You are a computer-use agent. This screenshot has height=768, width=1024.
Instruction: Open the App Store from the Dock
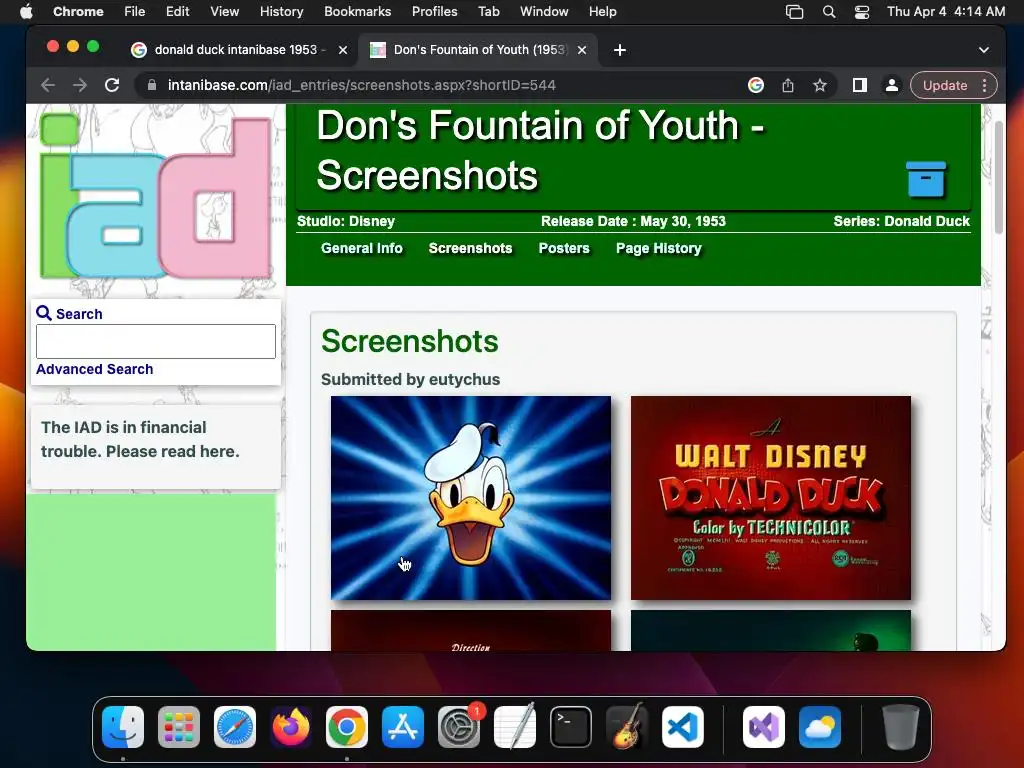[403, 727]
